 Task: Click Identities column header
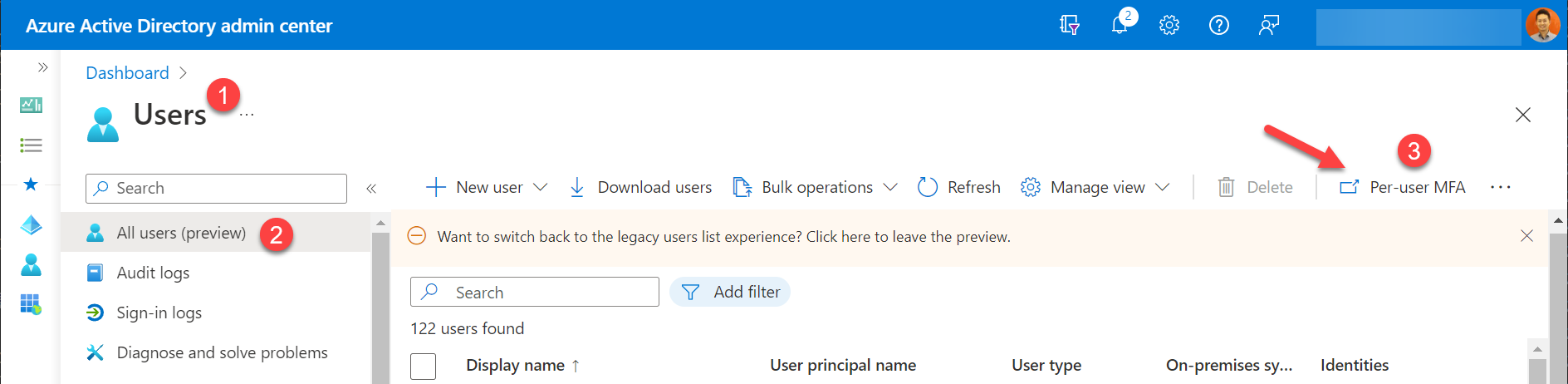[1355, 365]
